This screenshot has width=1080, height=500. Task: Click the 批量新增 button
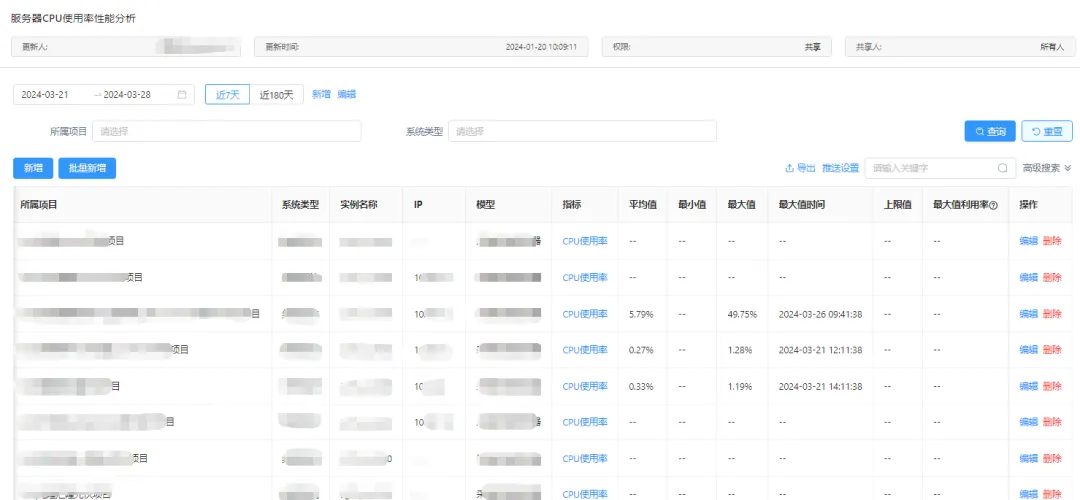(87, 168)
